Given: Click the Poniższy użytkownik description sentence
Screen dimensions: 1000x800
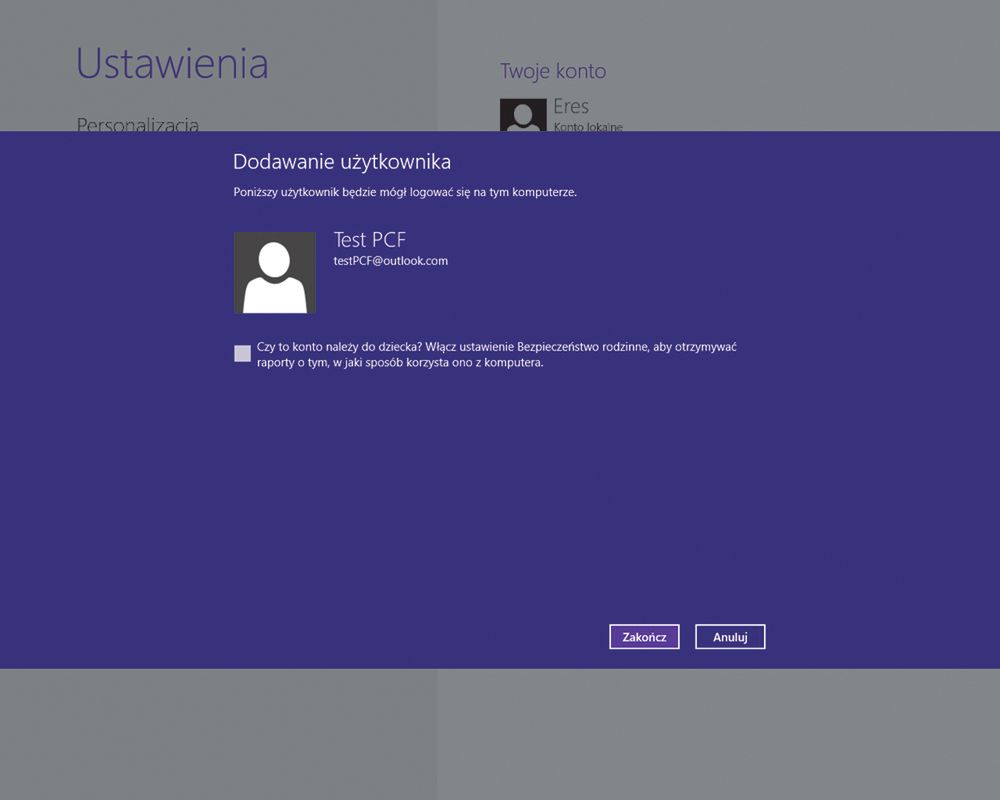Looking at the screenshot, I should [x=405, y=192].
